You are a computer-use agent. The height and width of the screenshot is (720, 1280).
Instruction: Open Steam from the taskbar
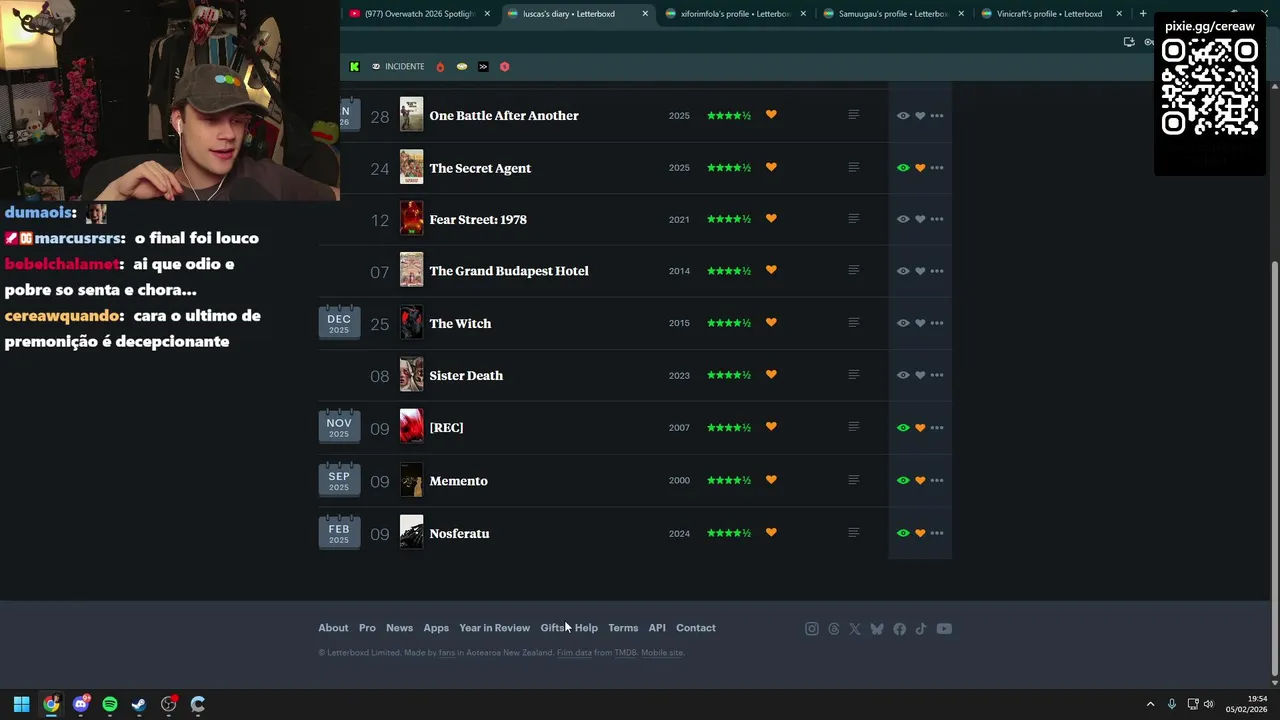pos(139,704)
